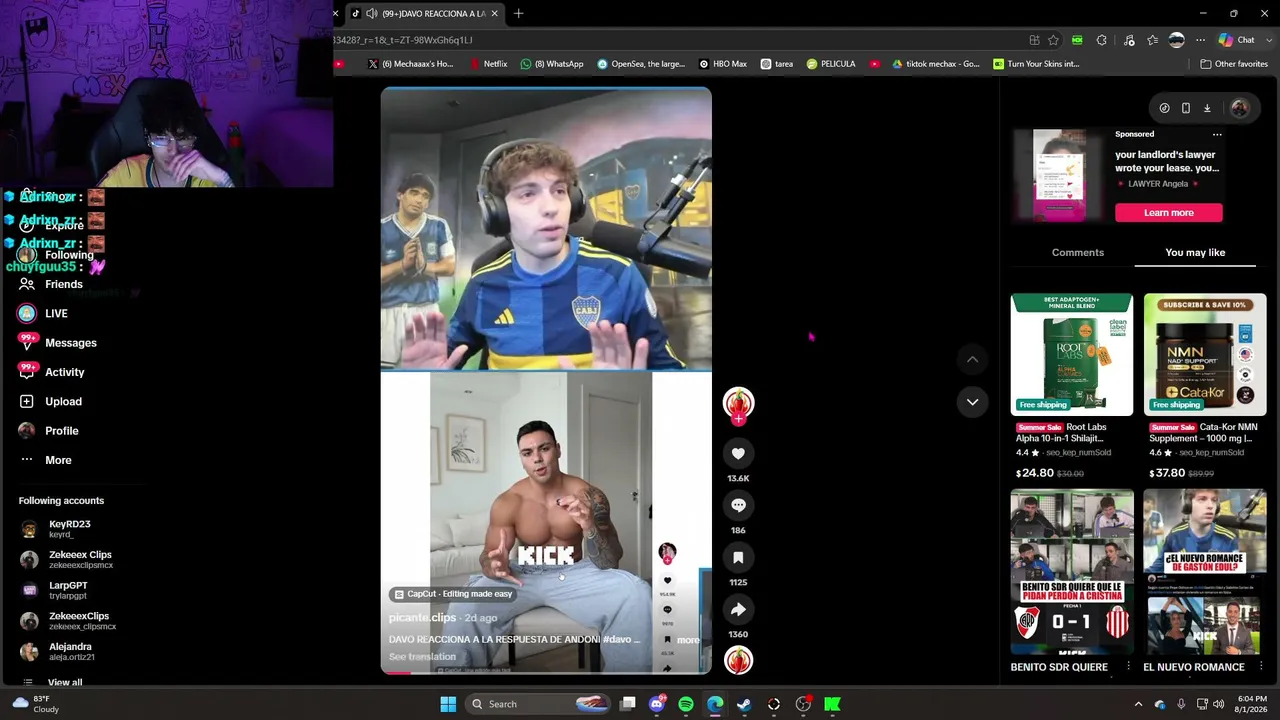
Task: Open the More options ellipsis
Action: click(x=27, y=460)
